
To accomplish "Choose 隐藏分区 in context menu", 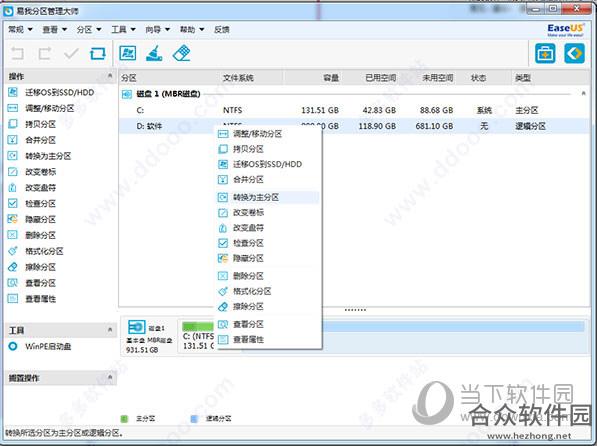I will 268,258.
